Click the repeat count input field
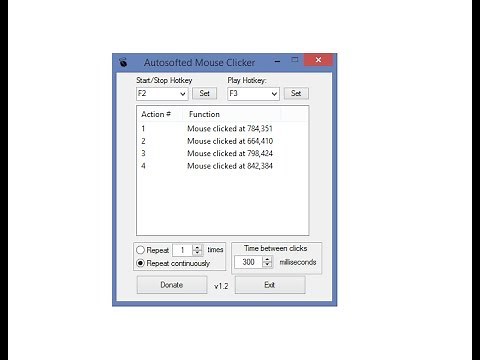 coord(182,250)
